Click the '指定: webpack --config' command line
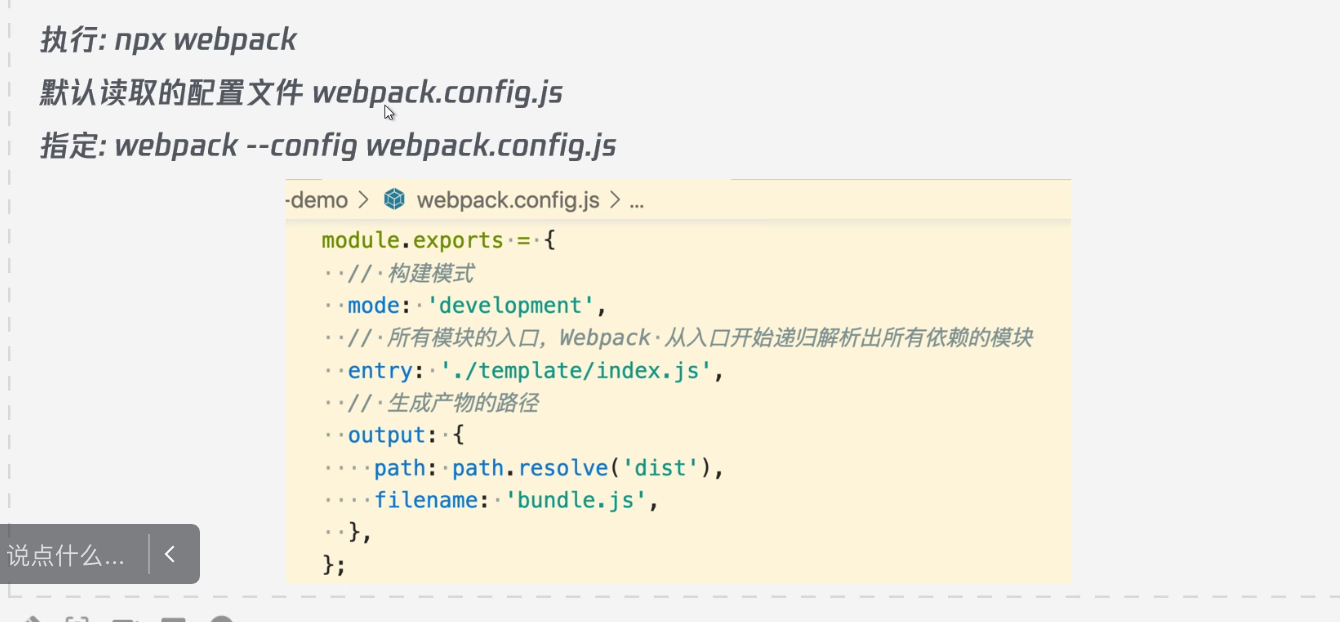This screenshot has height=622, width=1340. pyautogui.click(x=327, y=146)
